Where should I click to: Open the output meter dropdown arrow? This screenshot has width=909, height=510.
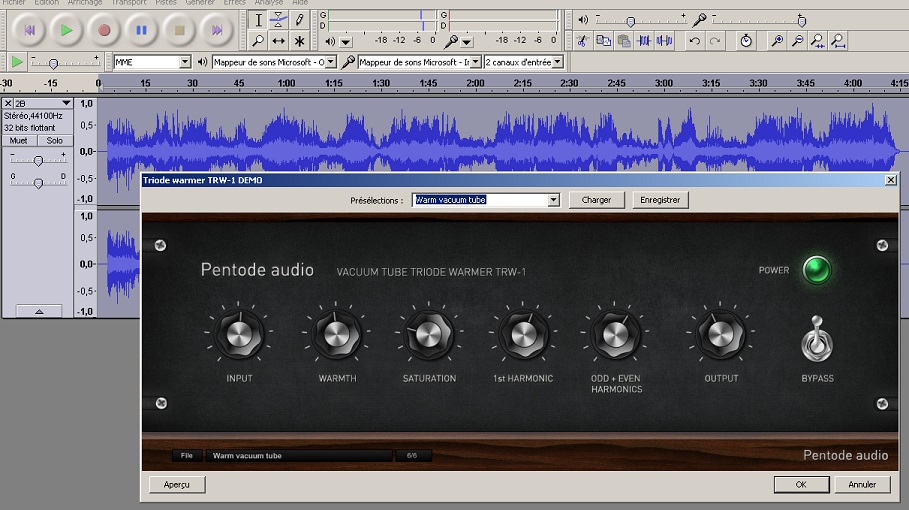pos(346,42)
